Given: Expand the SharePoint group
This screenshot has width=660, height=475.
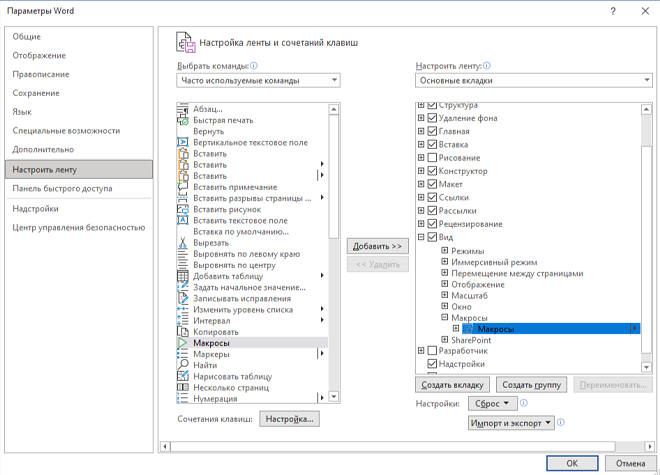Looking at the screenshot, I should [444, 339].
